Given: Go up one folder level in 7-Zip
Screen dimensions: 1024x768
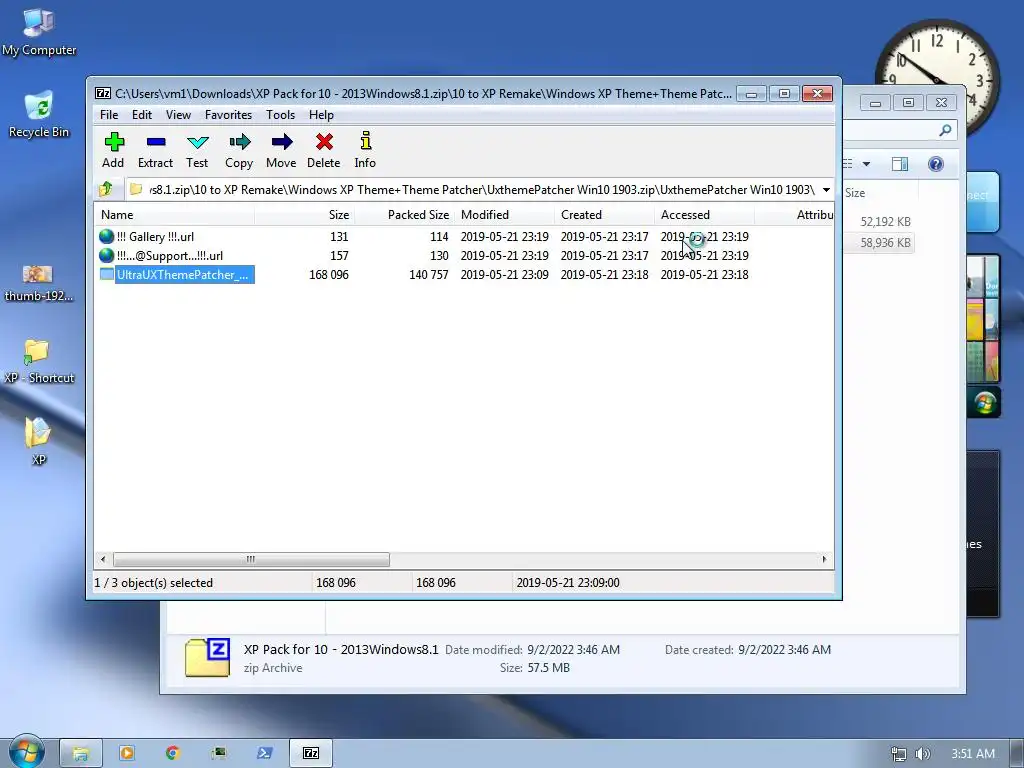Looking at the screenshot, I should [106, 189].
